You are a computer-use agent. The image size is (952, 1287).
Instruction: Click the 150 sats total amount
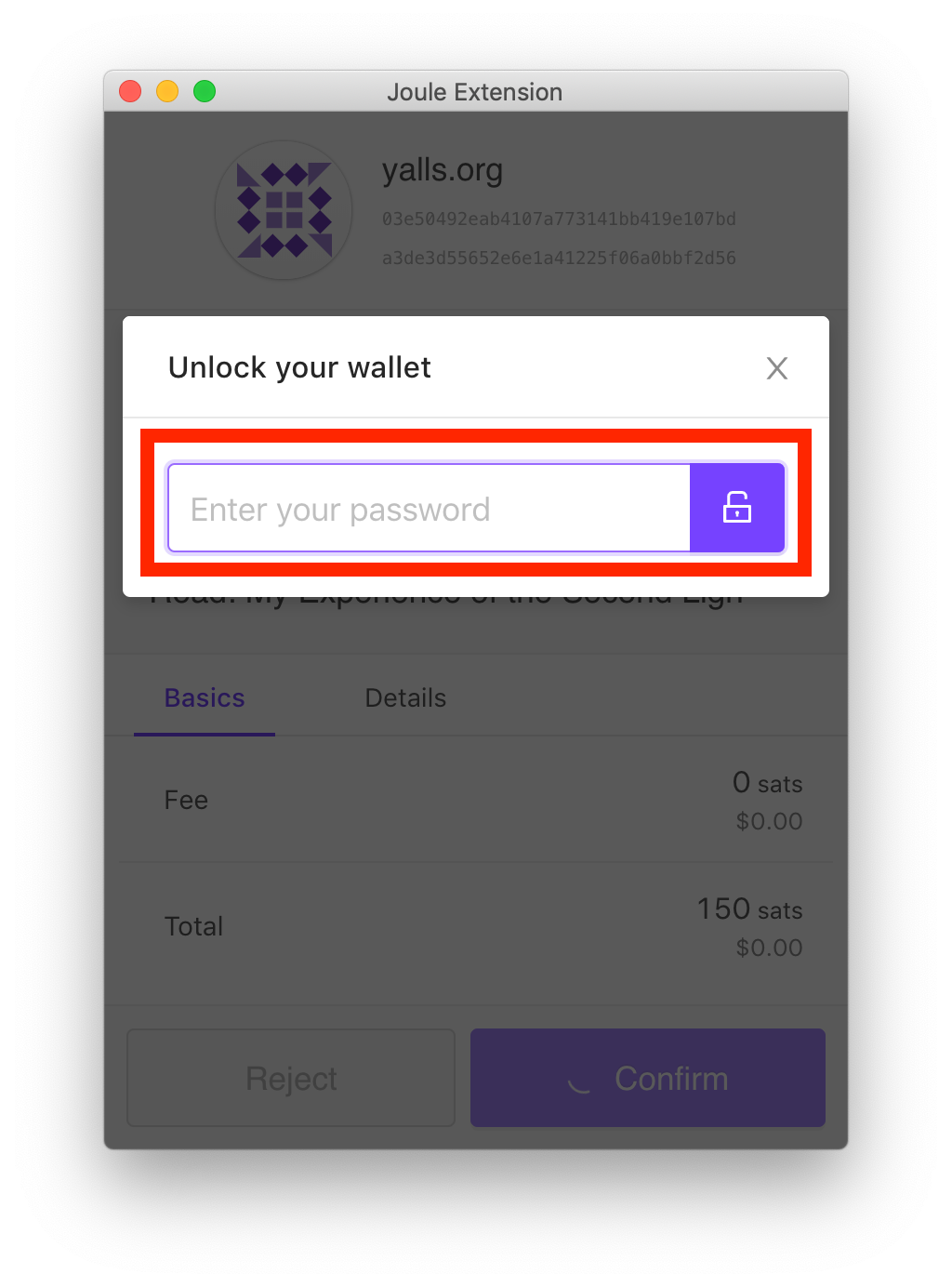pos(749,909)
